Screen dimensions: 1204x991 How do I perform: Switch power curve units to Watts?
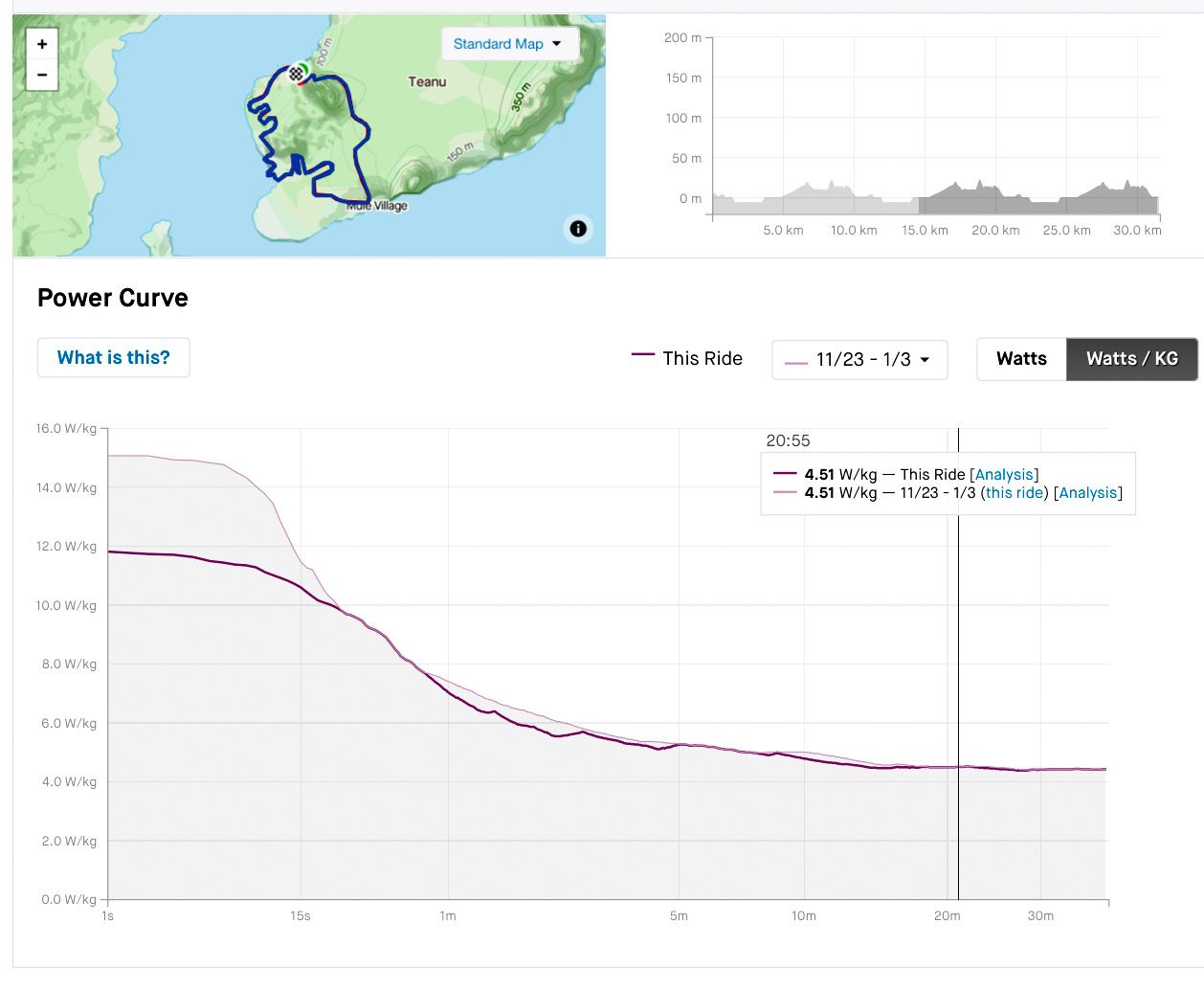[1021, 359]
